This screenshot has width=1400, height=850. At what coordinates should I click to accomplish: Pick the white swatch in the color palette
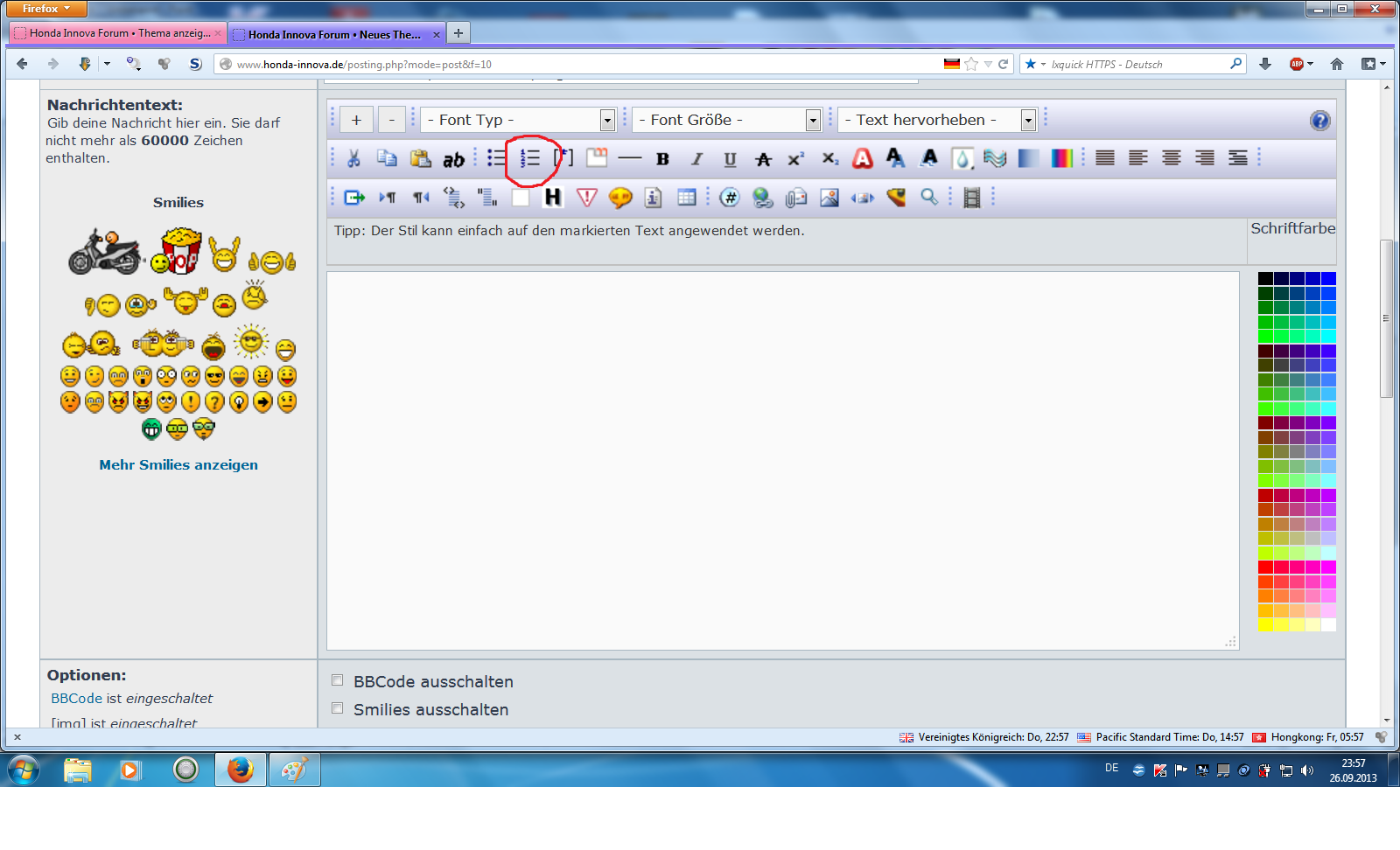tap(1328, 624)
